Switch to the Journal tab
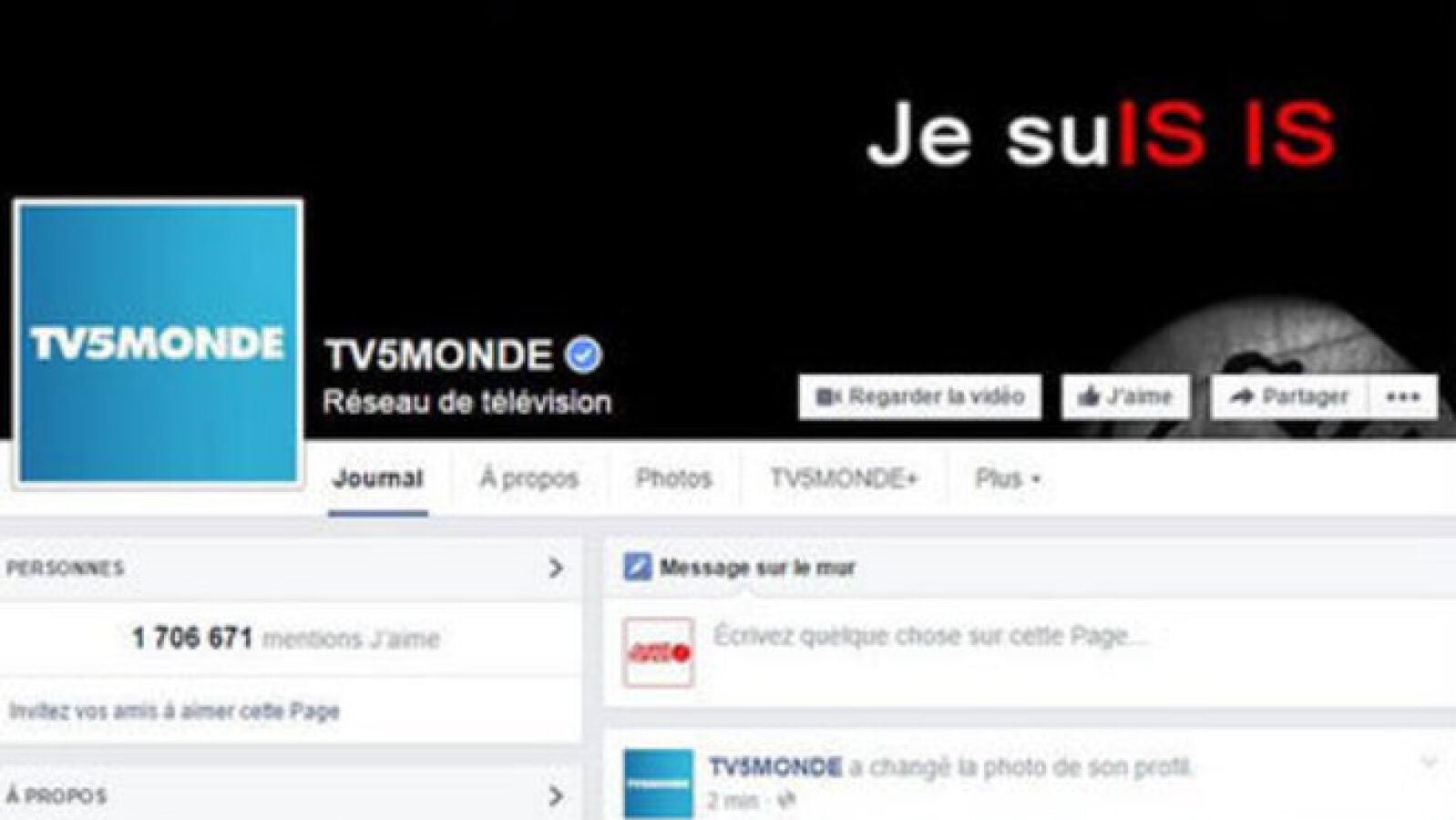 click(378, 479)
